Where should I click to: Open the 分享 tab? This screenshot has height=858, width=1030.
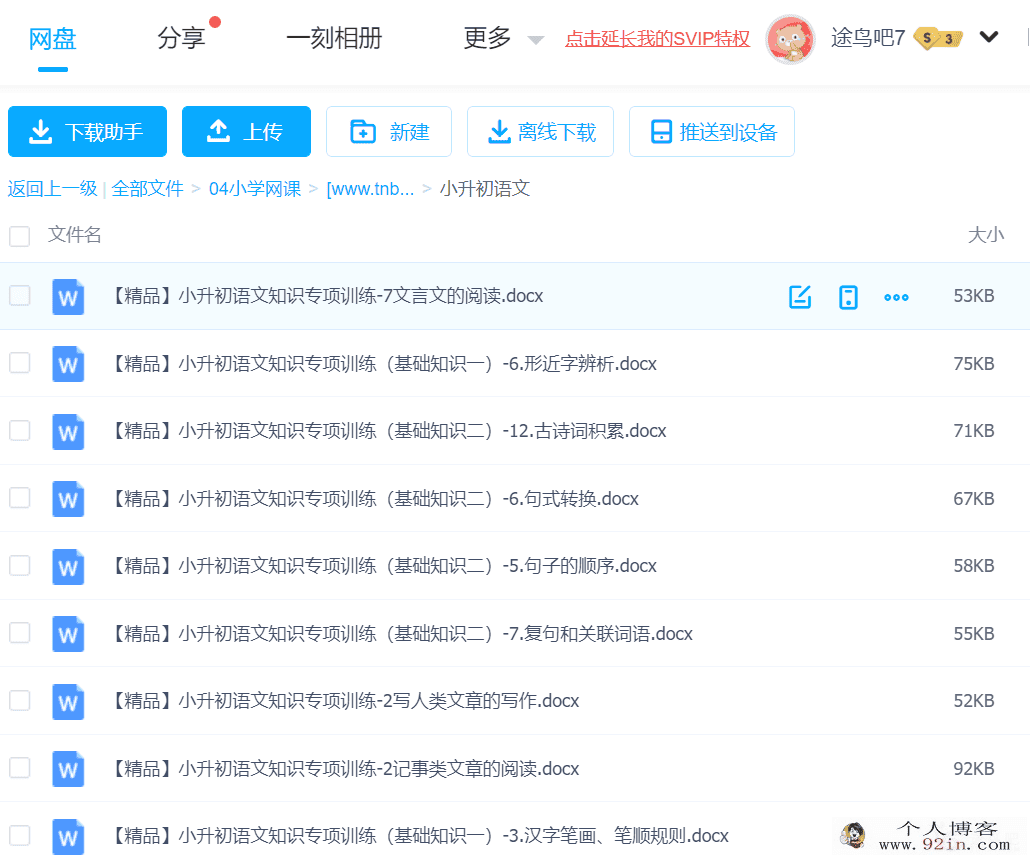coord(181,38)
